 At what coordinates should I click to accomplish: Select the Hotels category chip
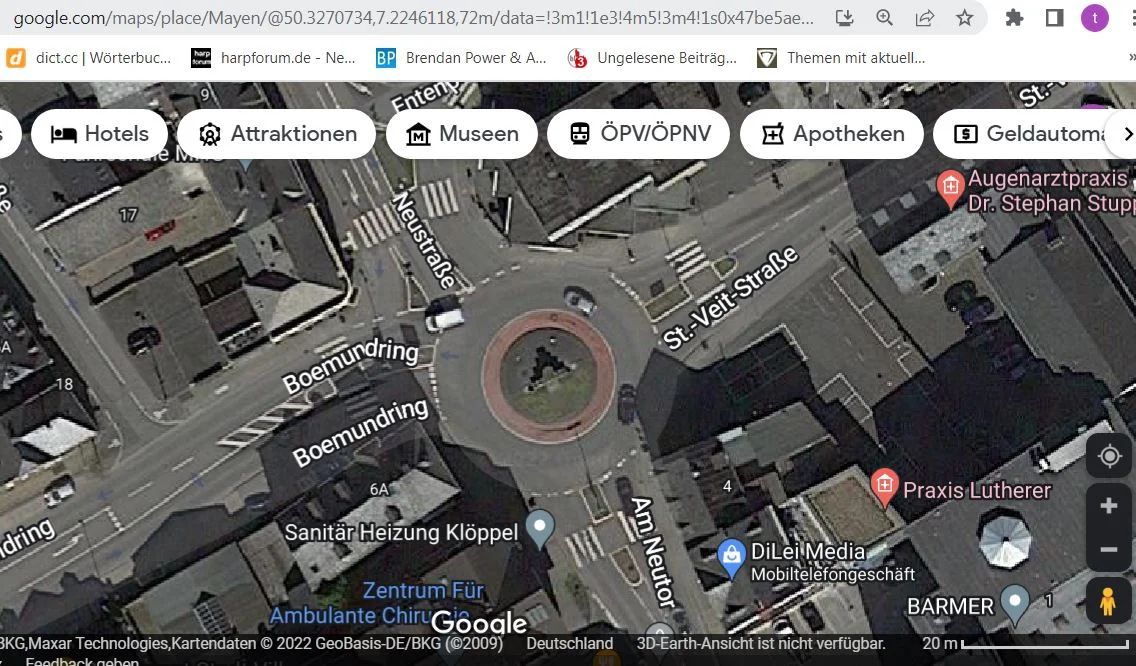[x=100, y=134]
